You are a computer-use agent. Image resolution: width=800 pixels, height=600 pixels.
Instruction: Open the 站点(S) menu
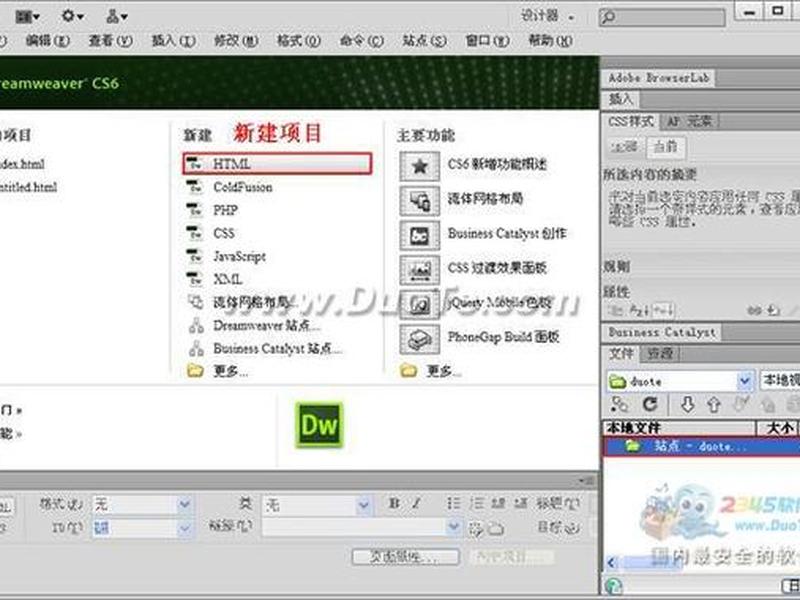pos(424,40)
